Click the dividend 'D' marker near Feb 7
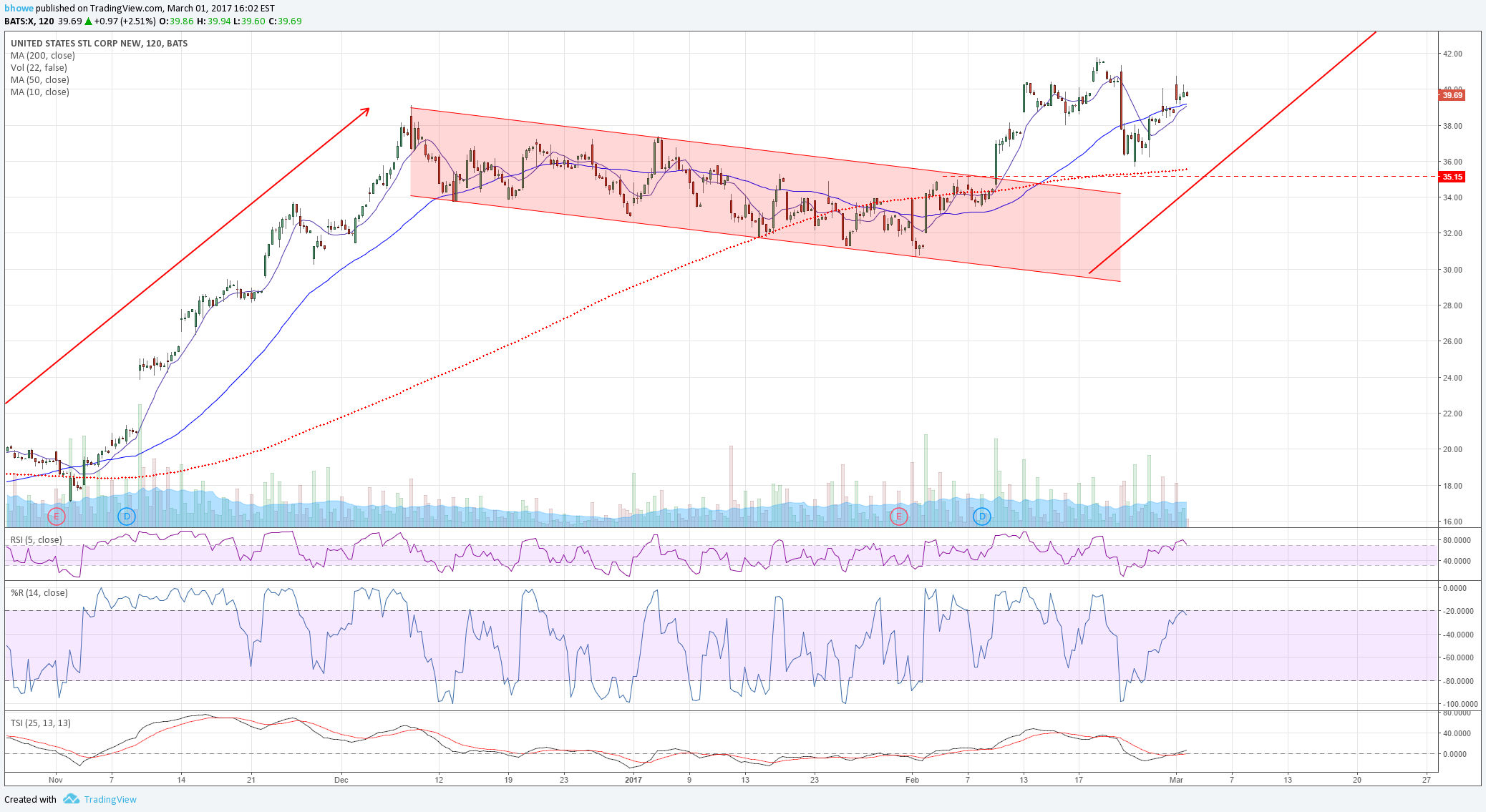Screen dimensions: 1486x812 982,516
